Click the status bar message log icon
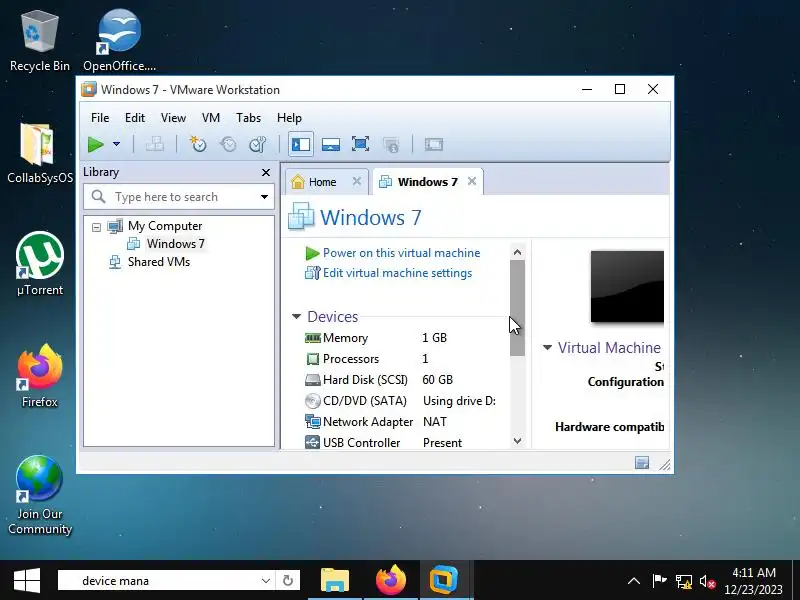The width and height of the screenshot is (800, 600). (x=642, y=463)
